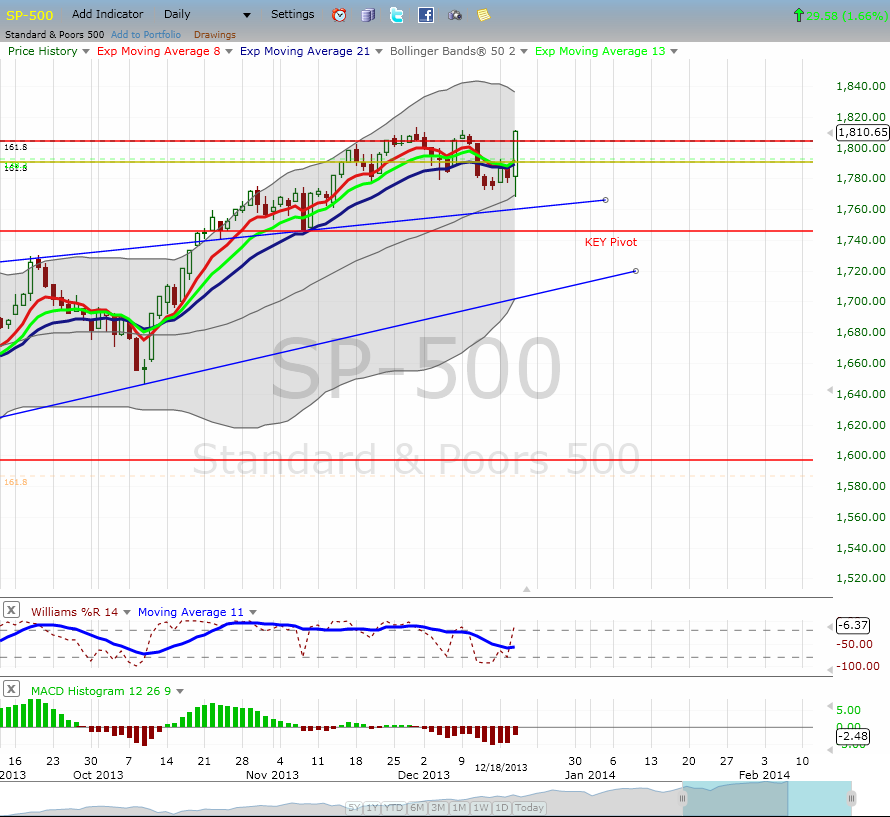Open the Add Indicator menu
This screenshot has height=817, width=890.
click(107, 14)
